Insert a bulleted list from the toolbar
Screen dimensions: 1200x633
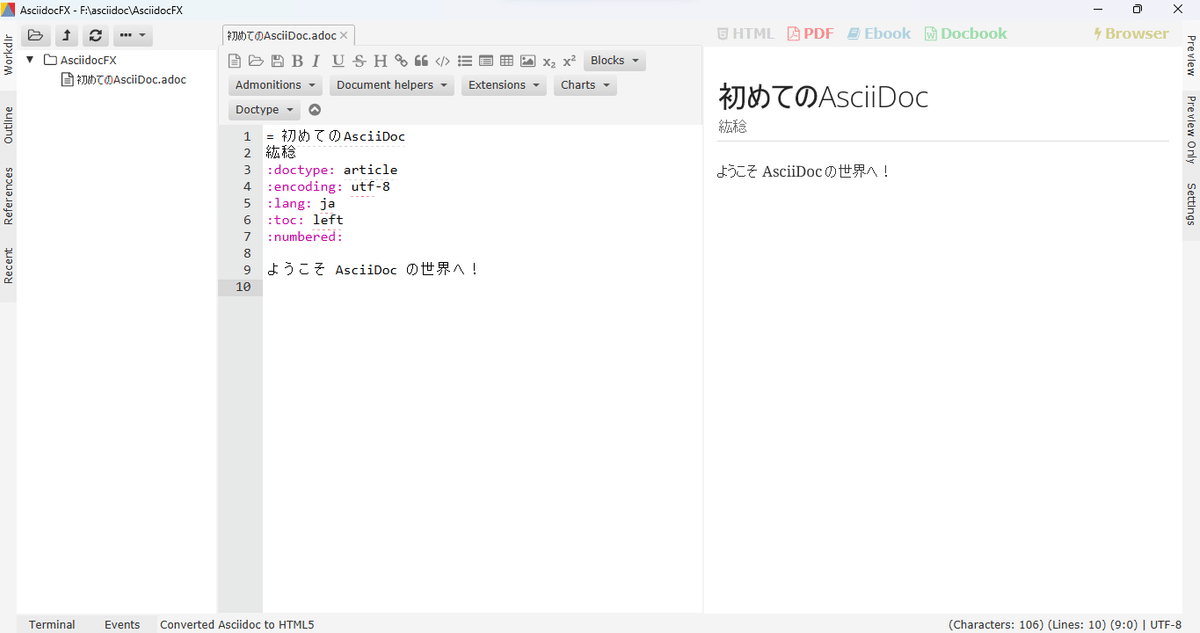click(464, 60)
